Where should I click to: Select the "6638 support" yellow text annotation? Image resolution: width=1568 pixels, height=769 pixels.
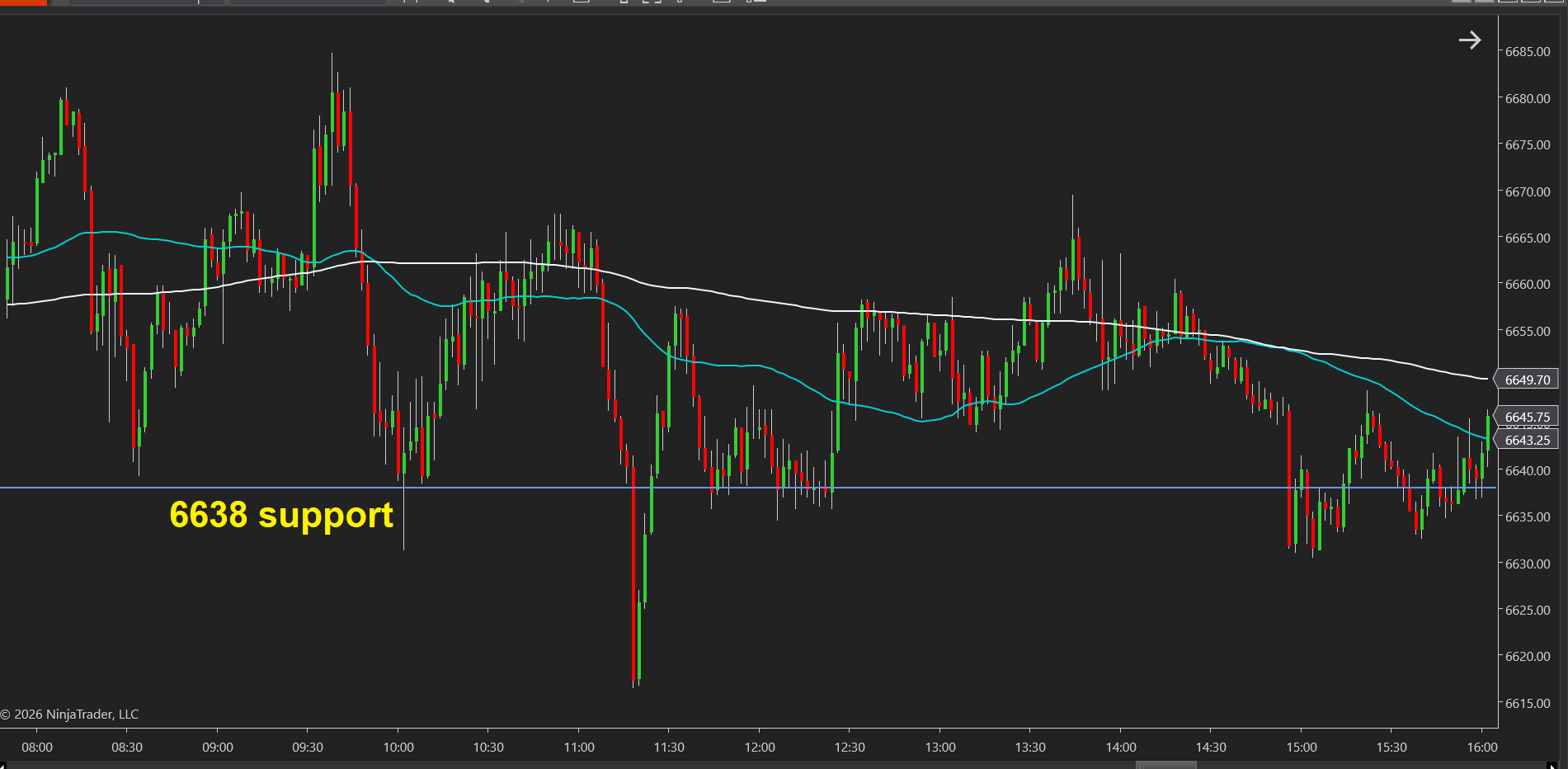[x=281, y=516]
